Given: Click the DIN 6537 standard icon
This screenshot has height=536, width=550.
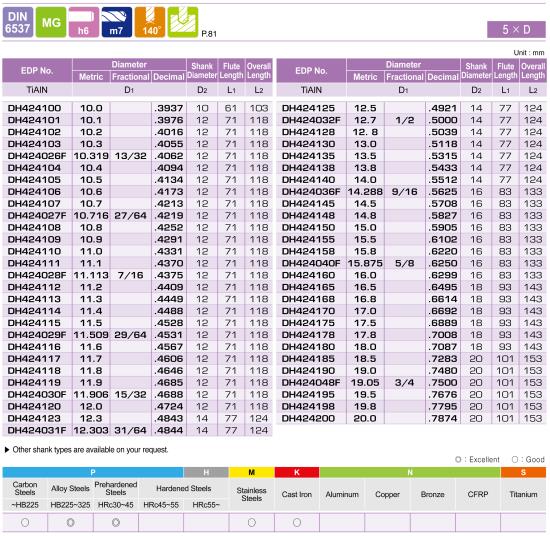Looking at the screenshot, I should (18, 22).
